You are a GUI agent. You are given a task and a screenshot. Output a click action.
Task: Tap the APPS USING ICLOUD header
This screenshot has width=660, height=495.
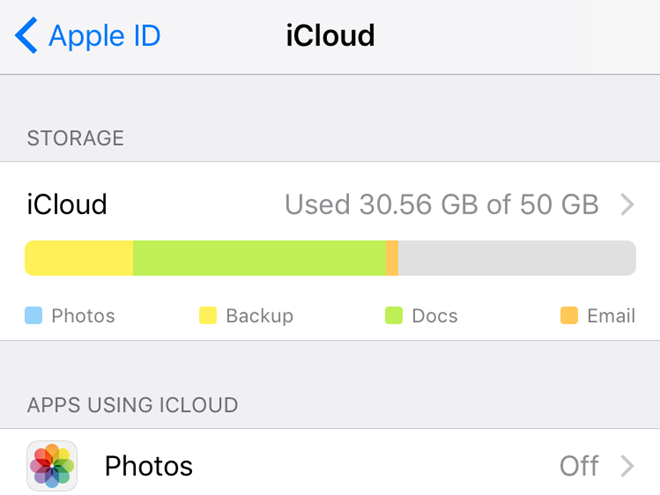point(132,405)
